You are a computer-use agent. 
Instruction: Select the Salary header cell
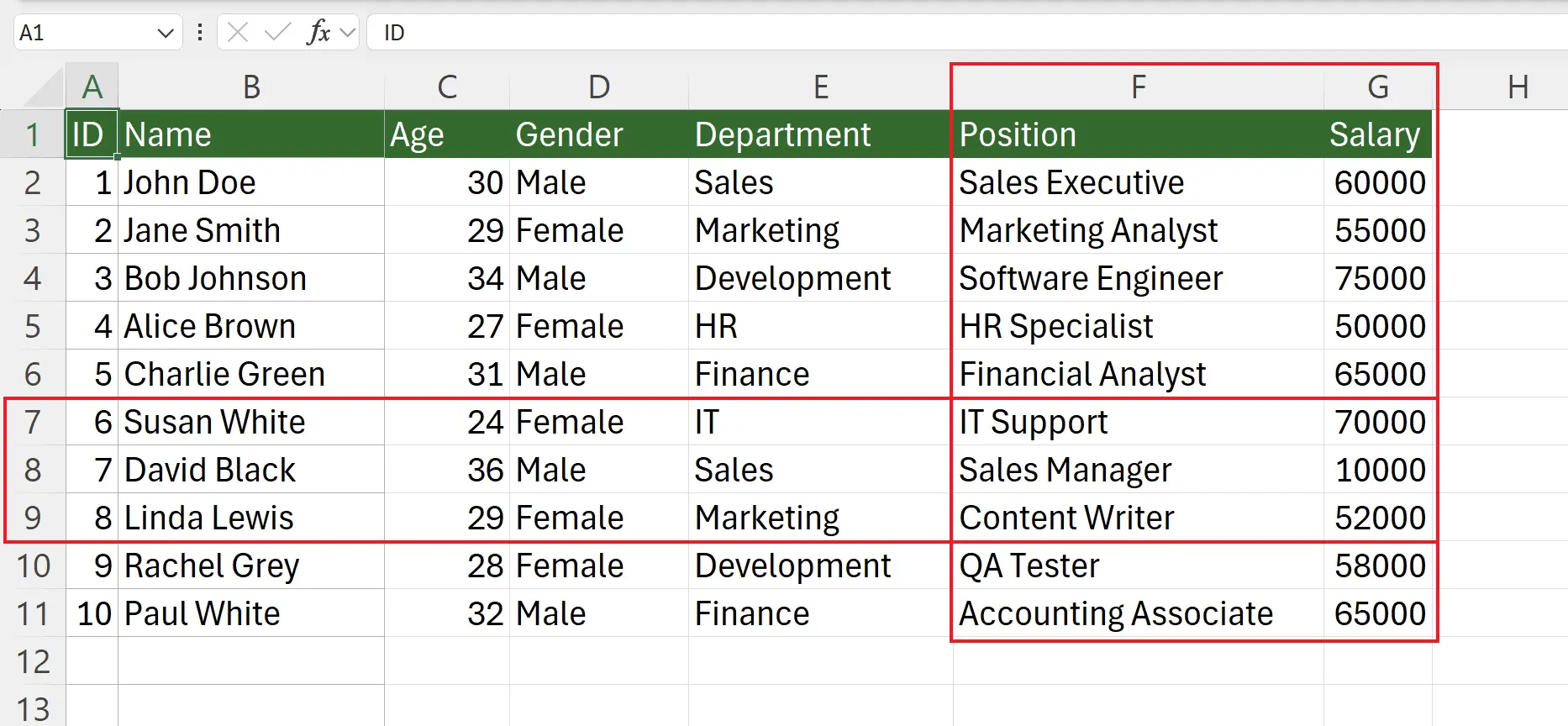point(1377,134)
